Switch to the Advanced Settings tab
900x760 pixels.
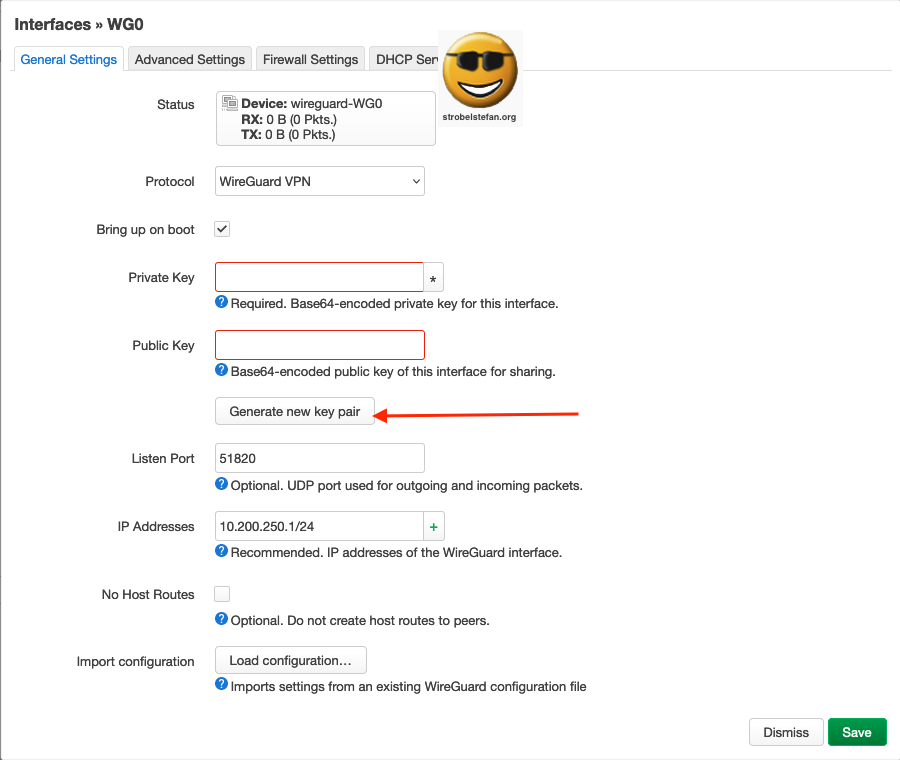[189, 59]
